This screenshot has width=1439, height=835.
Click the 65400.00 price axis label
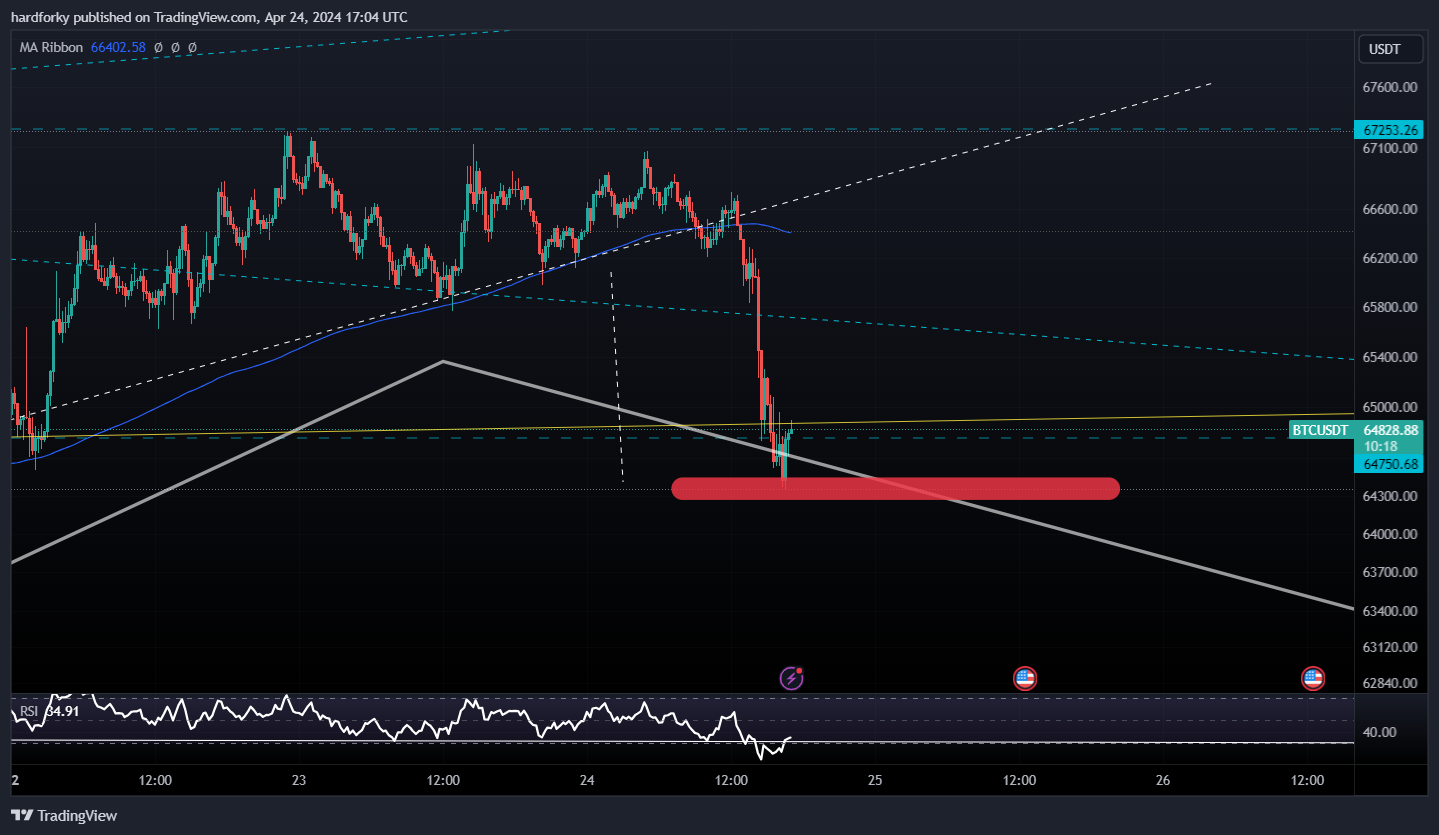[1391, 357]
